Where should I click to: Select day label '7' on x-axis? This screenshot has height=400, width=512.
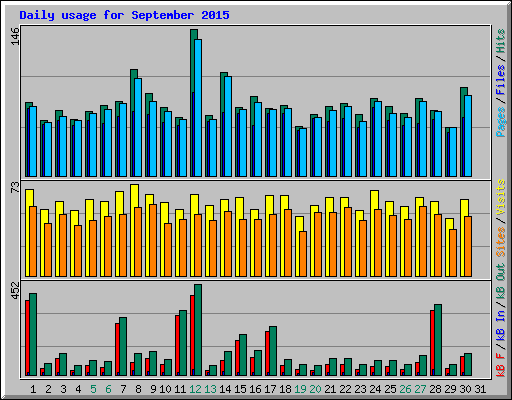click(x=123, y=389)
